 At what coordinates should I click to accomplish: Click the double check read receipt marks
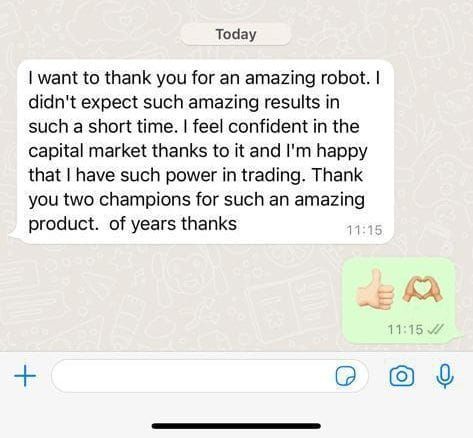436,329
